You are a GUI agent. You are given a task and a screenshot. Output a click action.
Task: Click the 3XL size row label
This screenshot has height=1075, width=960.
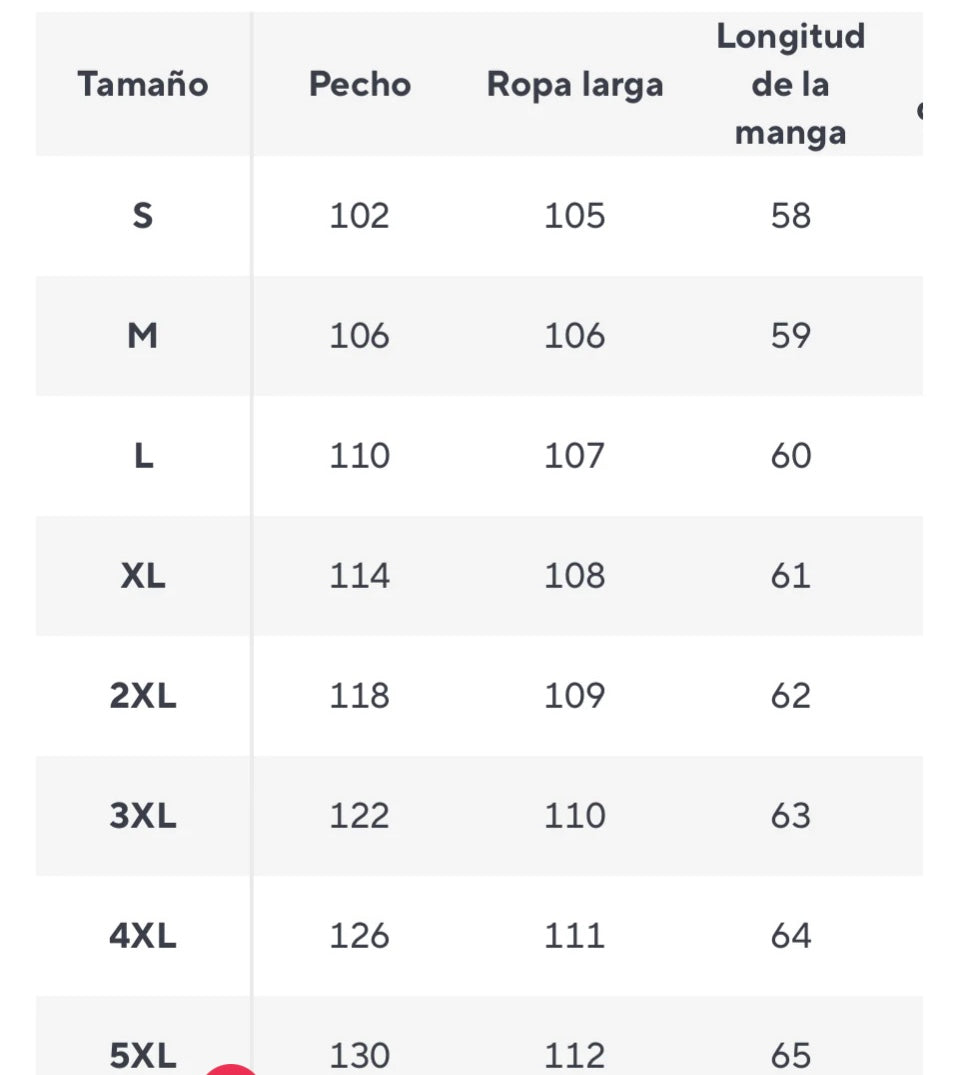(143, 816)
